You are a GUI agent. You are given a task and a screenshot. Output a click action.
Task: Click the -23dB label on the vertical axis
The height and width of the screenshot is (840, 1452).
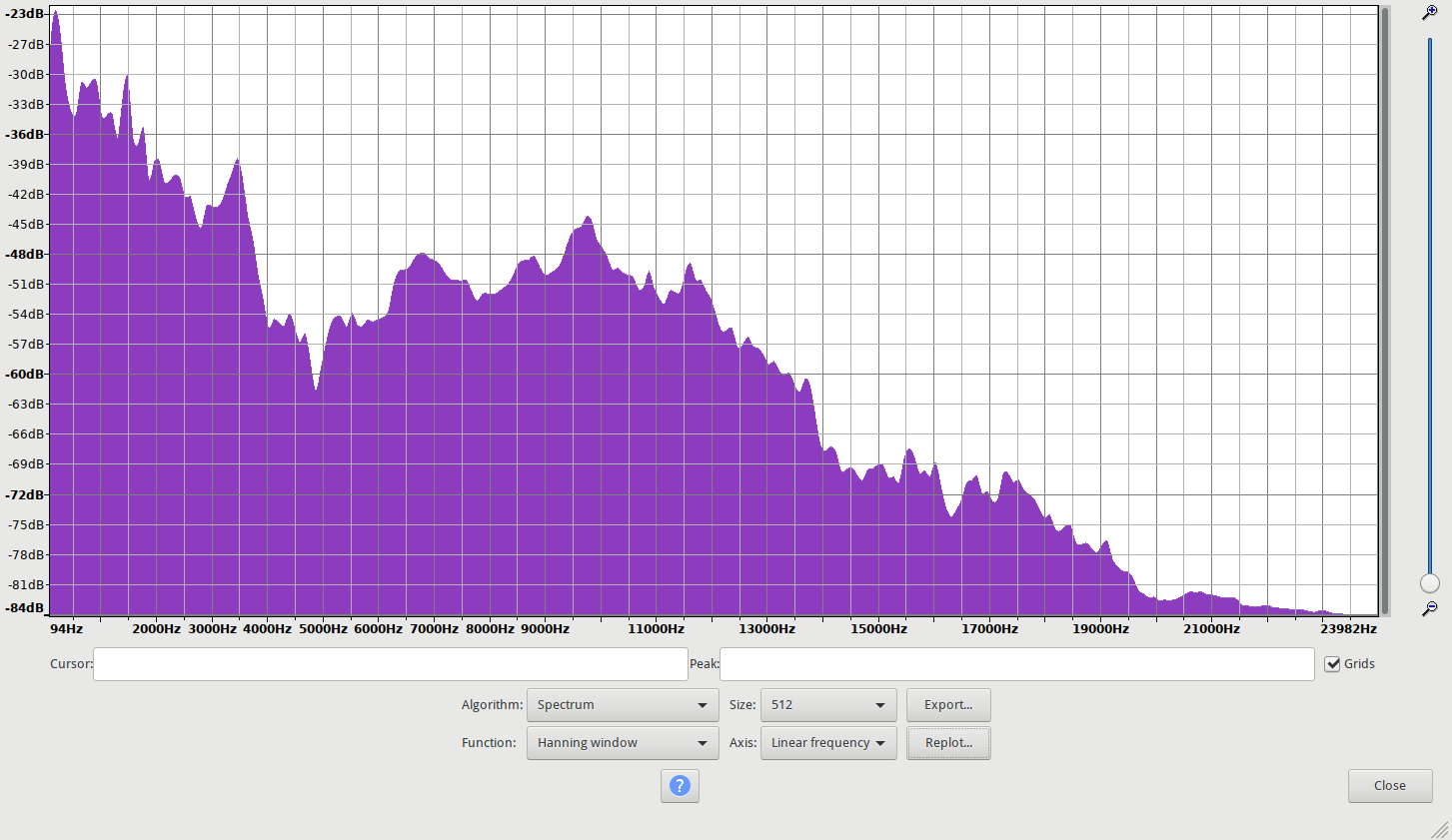point(25,14)
